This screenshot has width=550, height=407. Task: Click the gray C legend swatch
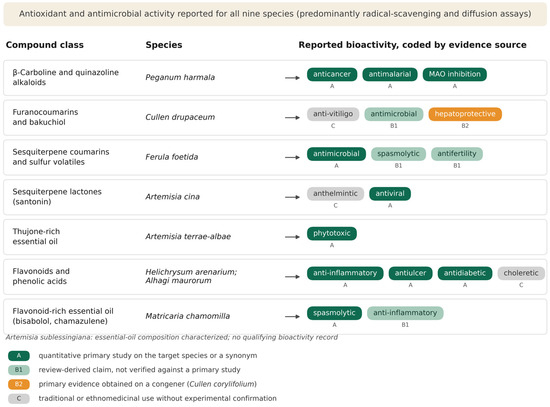[x=19, y=399]
